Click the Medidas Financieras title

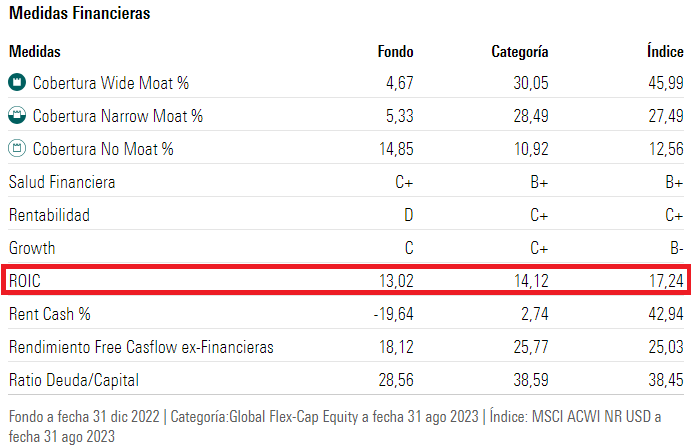pyautogui.click(x=79, y=14)
